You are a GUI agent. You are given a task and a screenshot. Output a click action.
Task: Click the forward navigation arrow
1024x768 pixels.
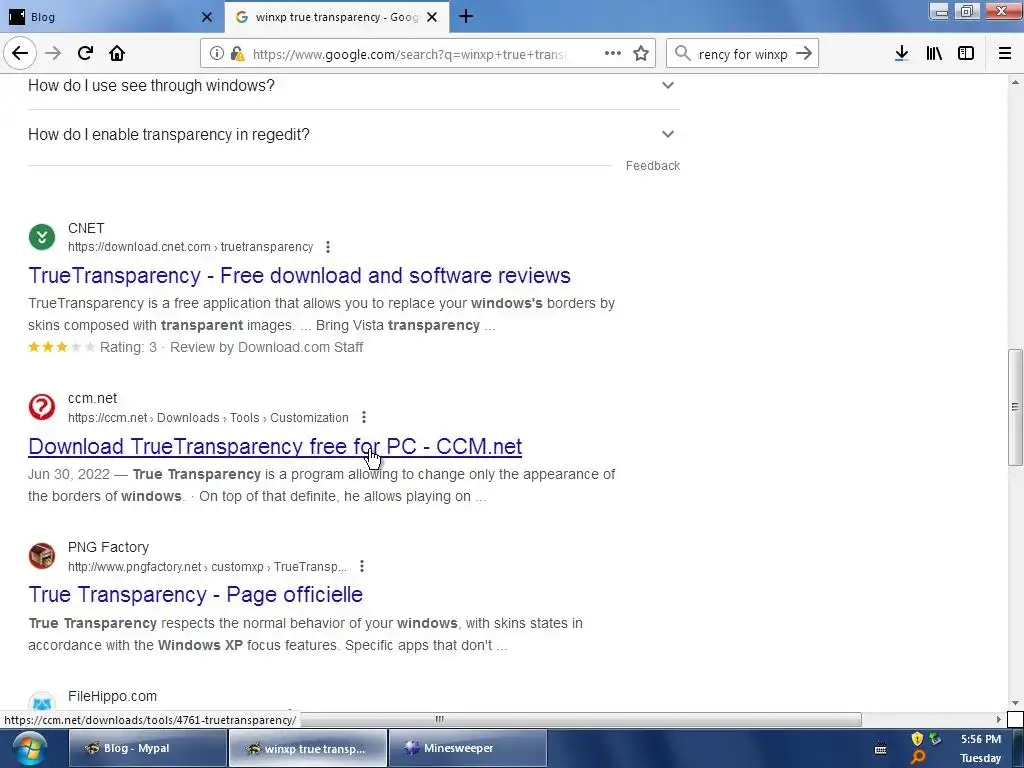click(53, 54)
